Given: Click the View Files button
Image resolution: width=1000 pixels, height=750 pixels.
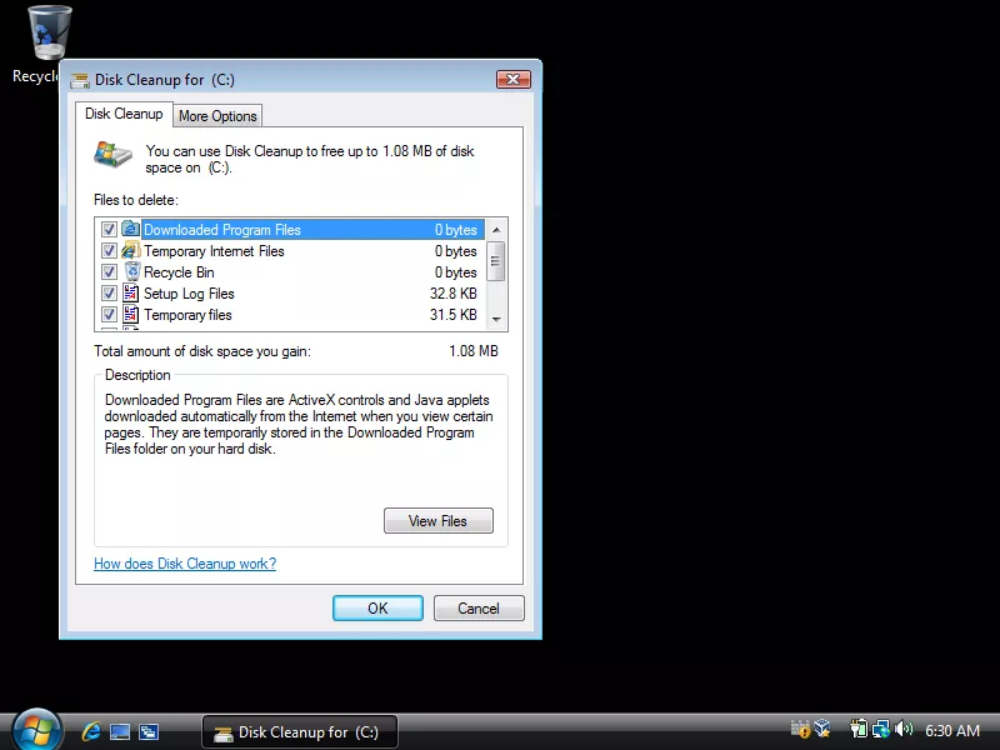Looking at the screenshot, I should 438,520.
